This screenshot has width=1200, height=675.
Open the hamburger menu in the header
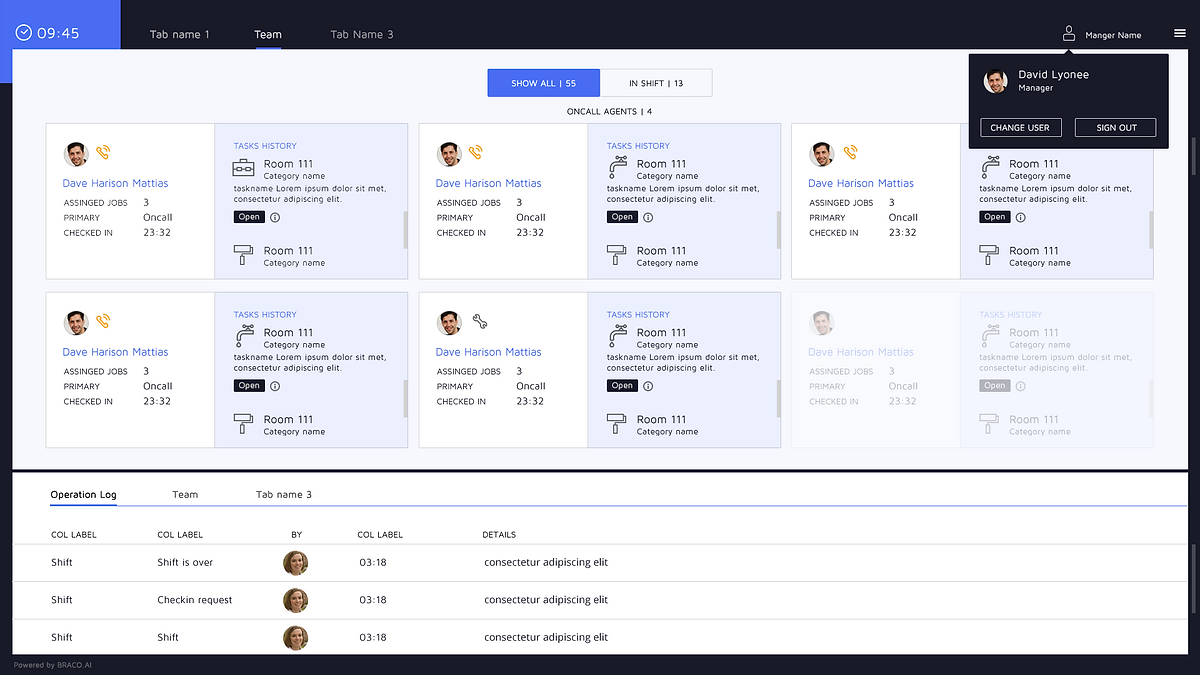[x=1179, y=34]
